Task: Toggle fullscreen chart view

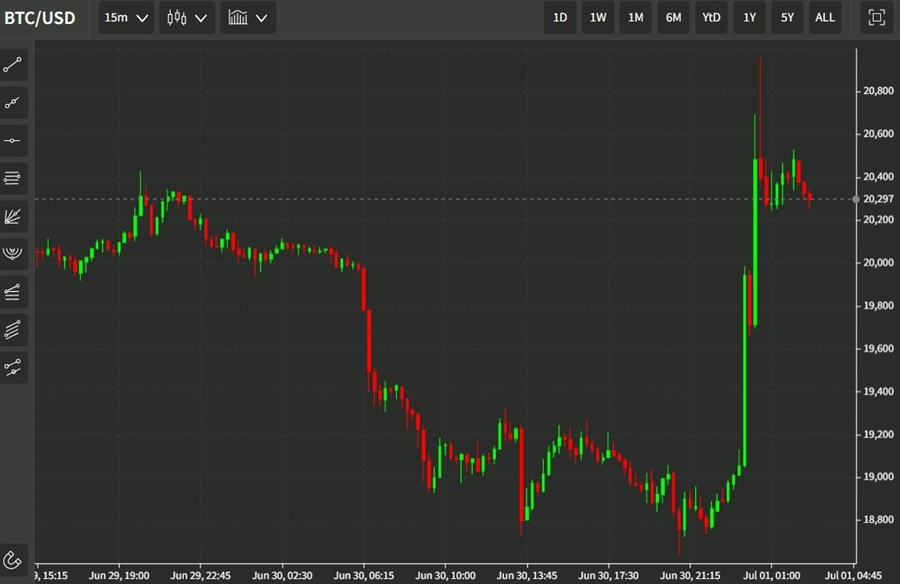Action: (x=876, y=17)
